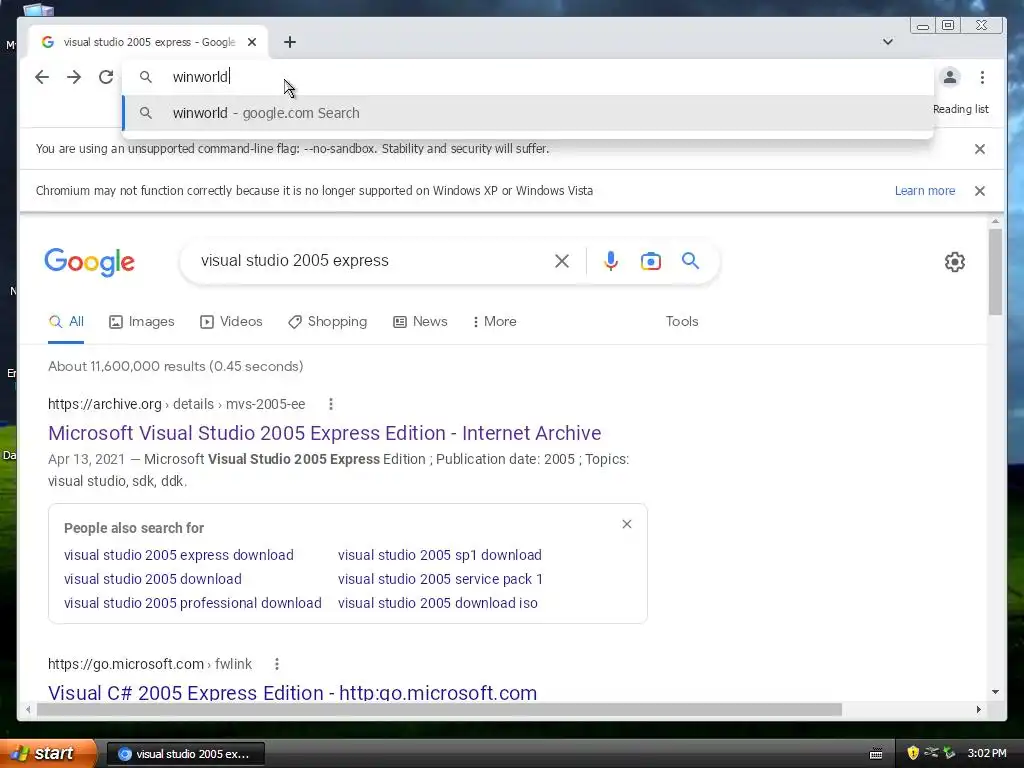This screenshot has height=768, width=1024.
Task: Click the scroll up arrow
Action: click(x=995, y=222)
